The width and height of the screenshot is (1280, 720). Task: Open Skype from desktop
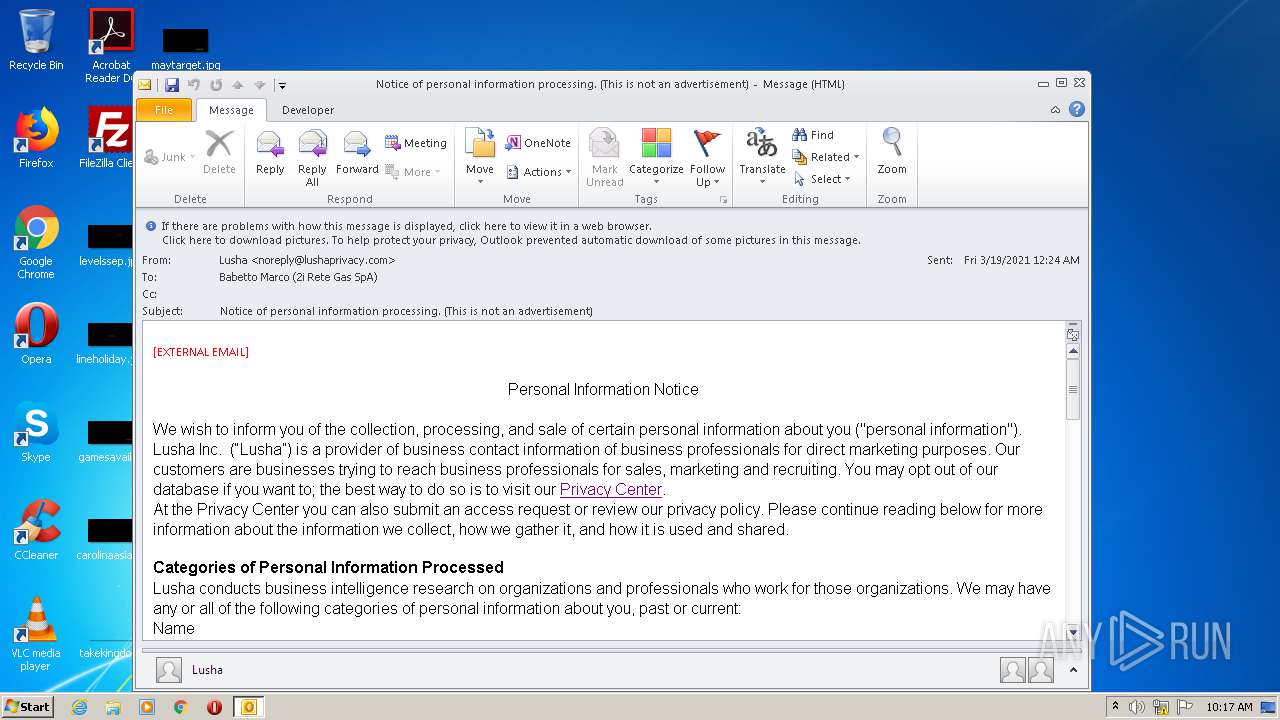36,432
